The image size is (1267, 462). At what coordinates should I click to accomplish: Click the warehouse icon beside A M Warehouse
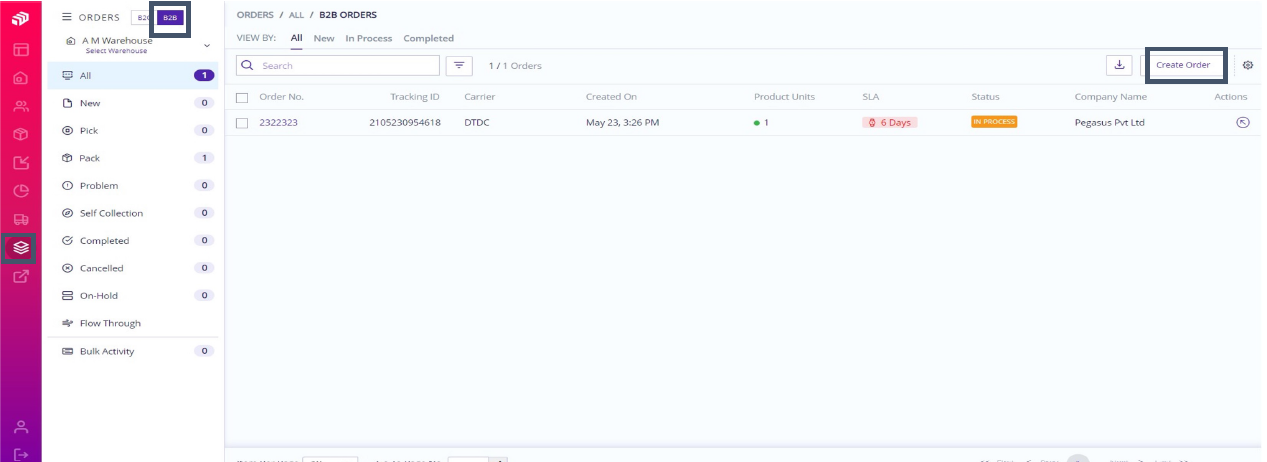[x=71, y=41]
